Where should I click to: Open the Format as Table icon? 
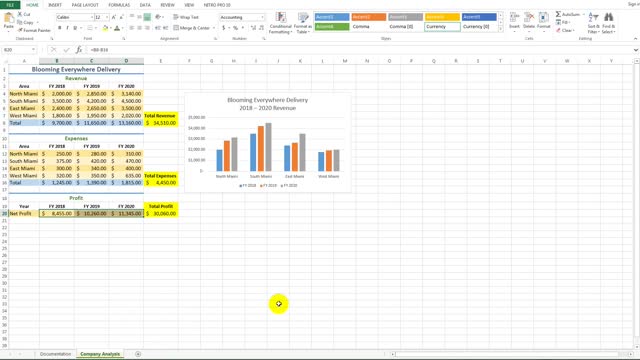pos(303,18)
